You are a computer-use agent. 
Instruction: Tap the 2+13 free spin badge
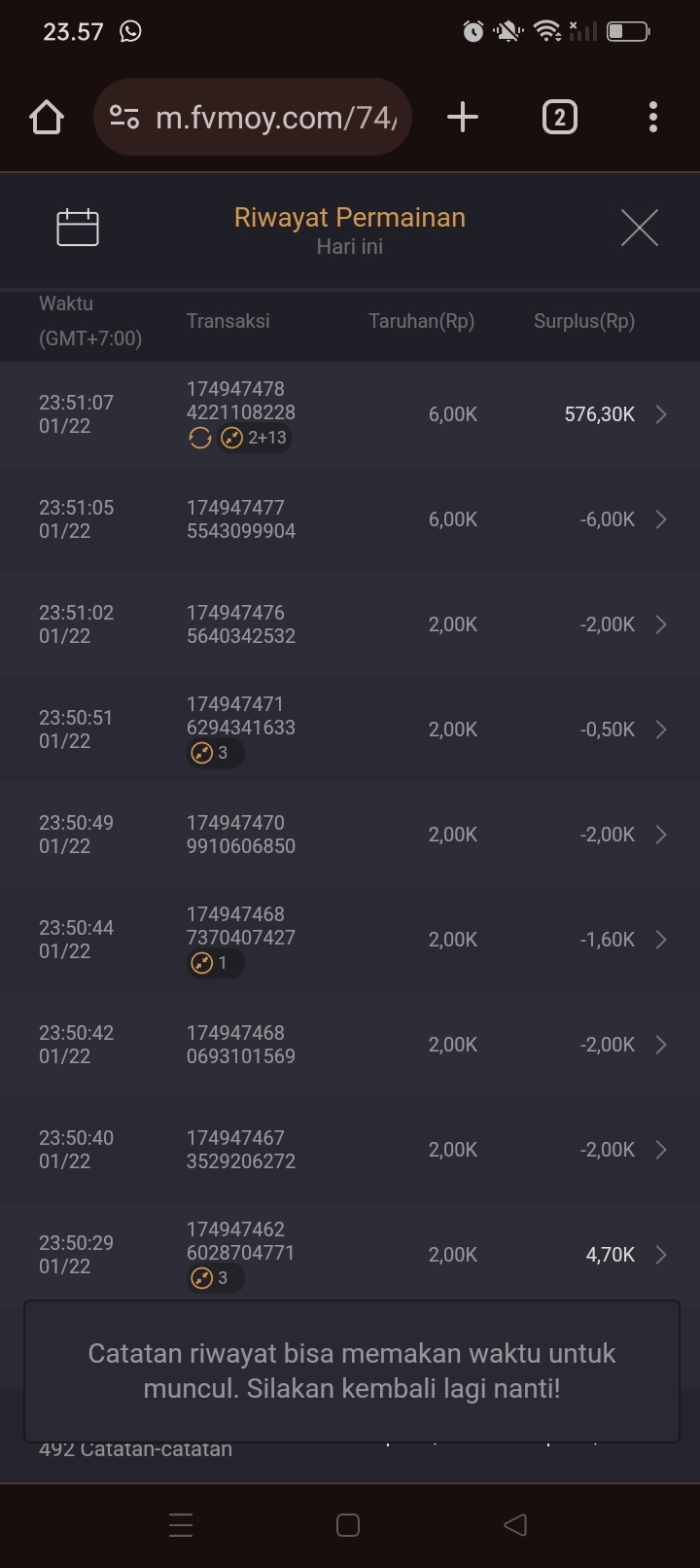click(x=257, y=439)
